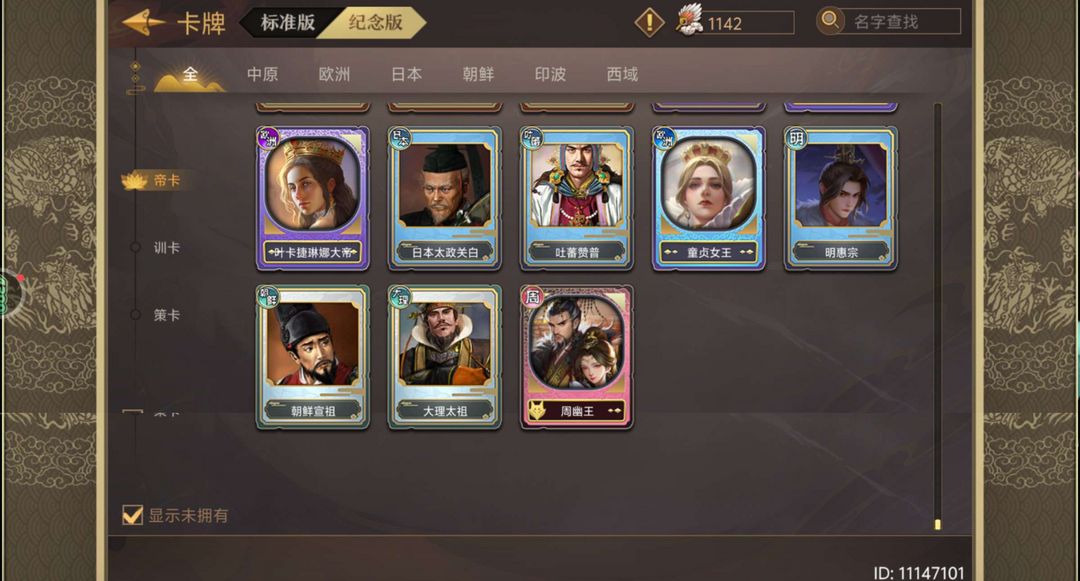The width and height of the screenshot is (1080, 581).
Task: Click the magnifying glass search icon
Action: (x=831, y=21)
